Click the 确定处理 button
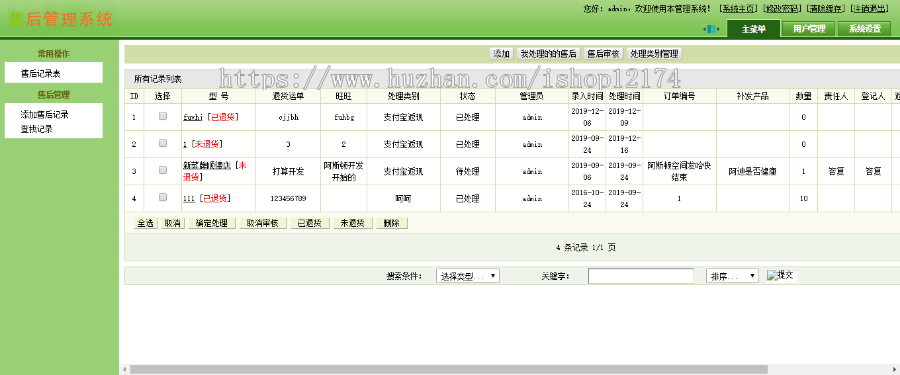900x375 pixels. click(212, 223)
